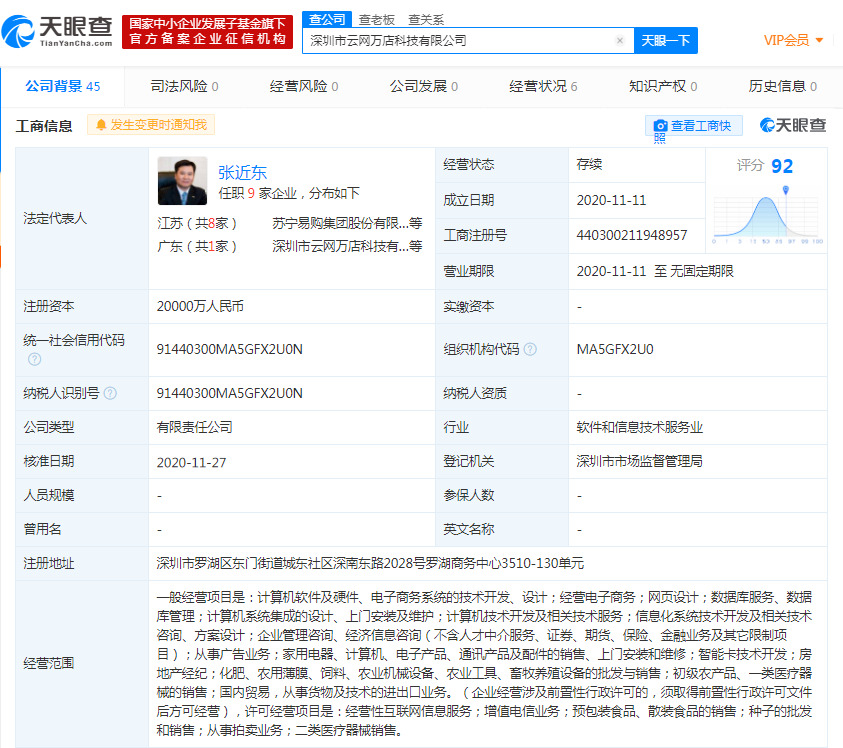Open 张近东 legal representative link
843x748 pixels.
tap(242, 173)
